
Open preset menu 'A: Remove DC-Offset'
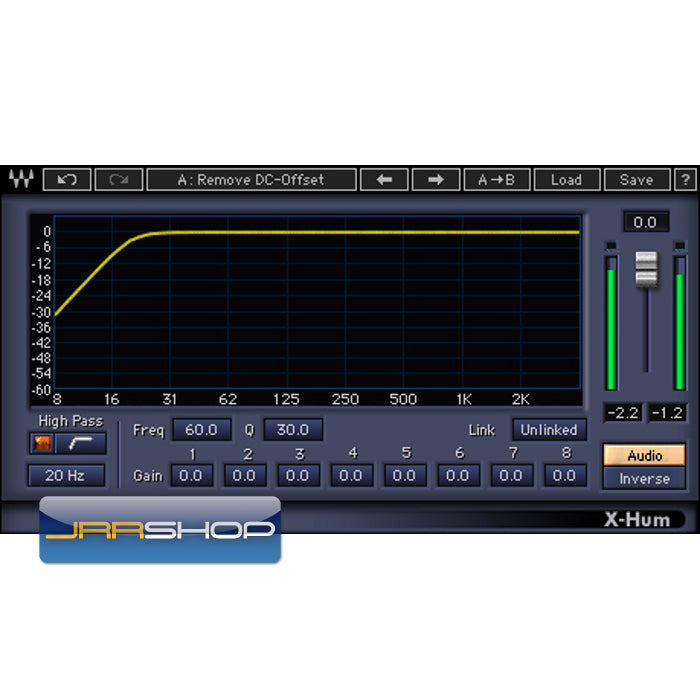coord(251,179)
